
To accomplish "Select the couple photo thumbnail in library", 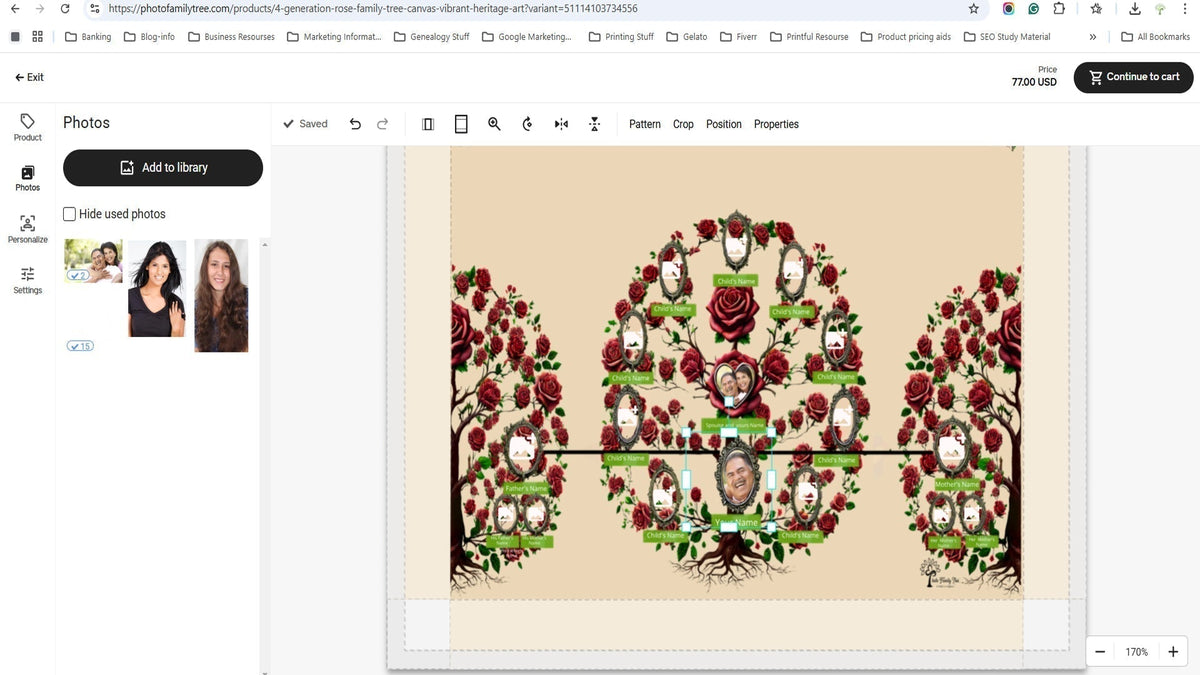I will coord(93,261).
